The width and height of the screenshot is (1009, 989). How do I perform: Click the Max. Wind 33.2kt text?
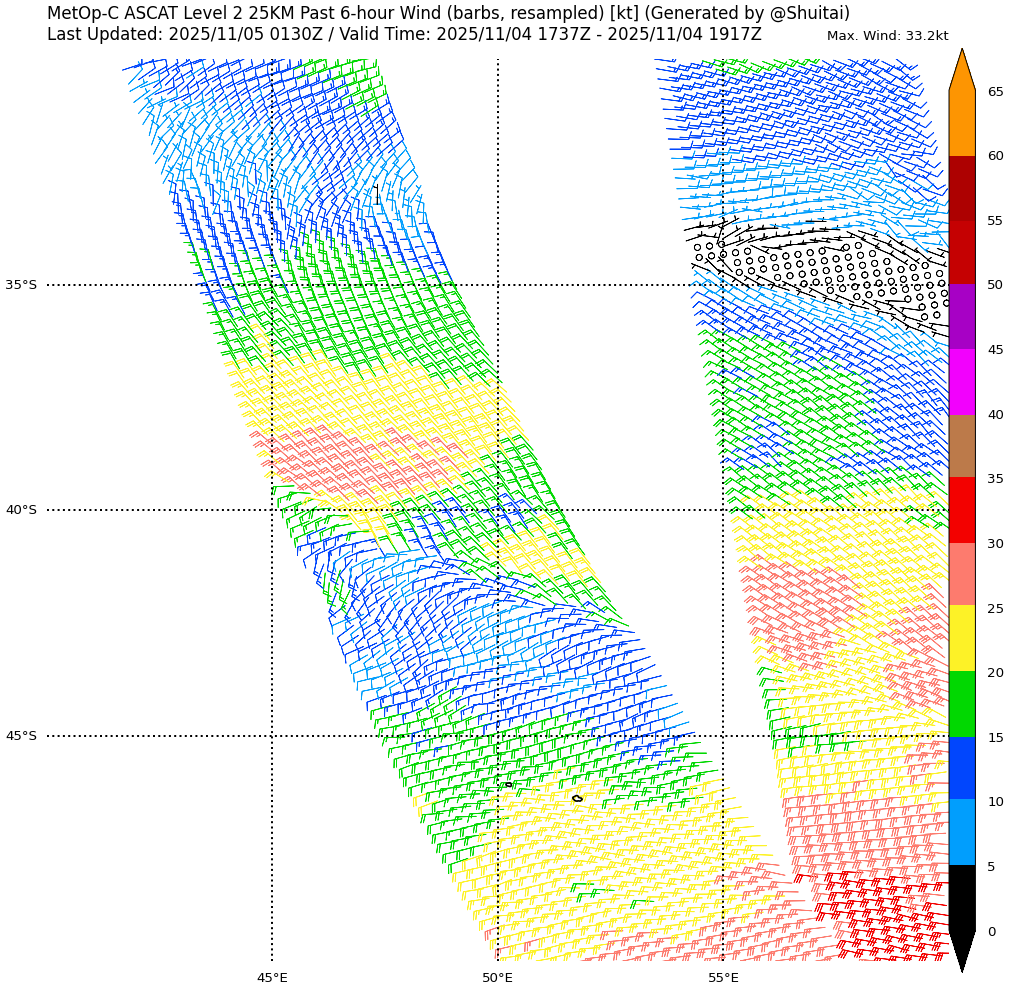pos(887,36)
